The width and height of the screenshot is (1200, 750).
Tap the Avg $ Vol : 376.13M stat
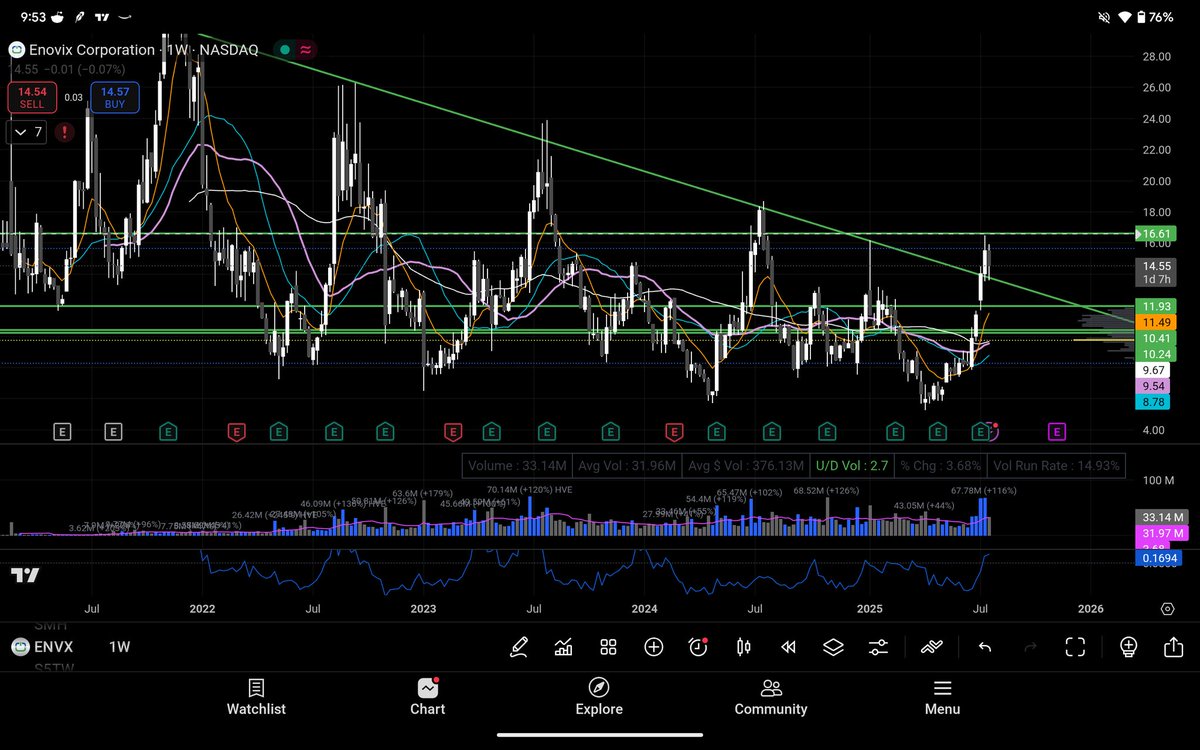(745, 465)
